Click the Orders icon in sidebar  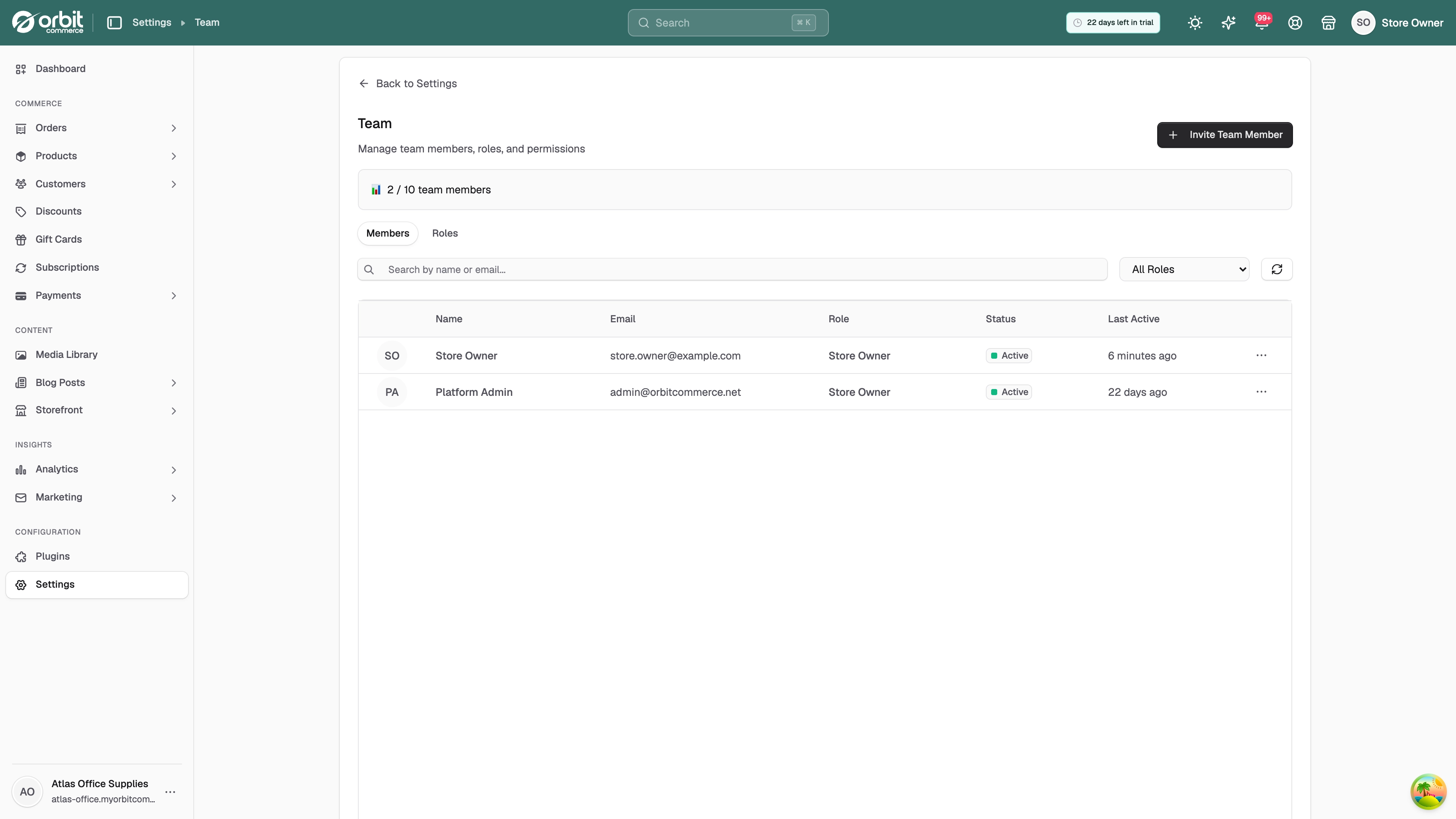point(21,128)
